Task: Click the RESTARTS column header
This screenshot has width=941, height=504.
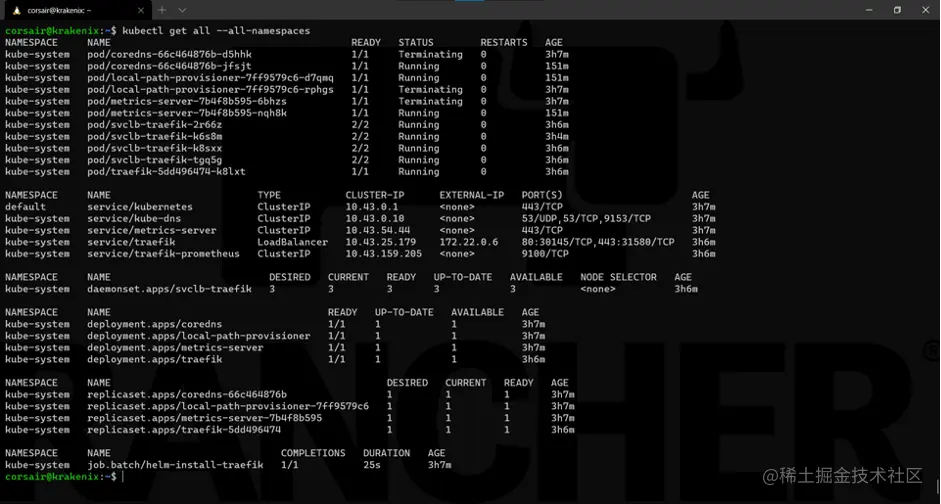Action: coord(504,43)
